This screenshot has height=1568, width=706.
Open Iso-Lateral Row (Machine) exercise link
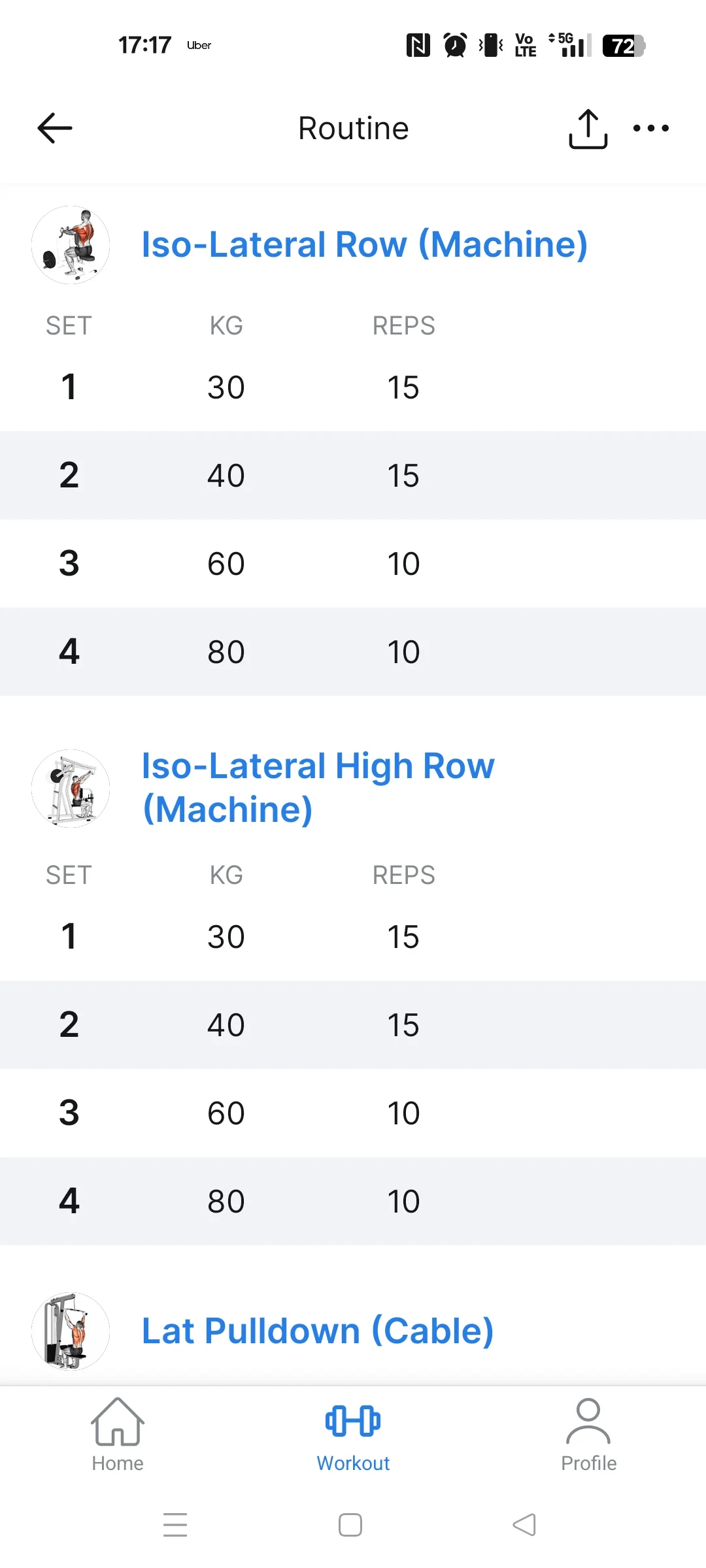(x=365, y=245)
